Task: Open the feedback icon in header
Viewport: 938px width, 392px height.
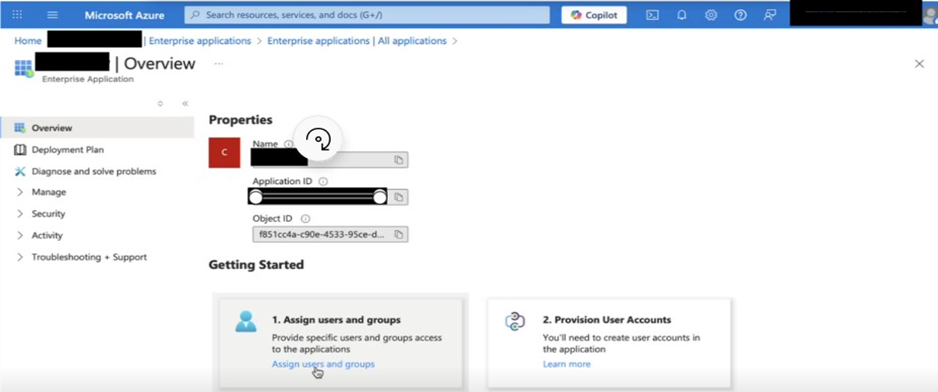Action: [x=770, y=16]
